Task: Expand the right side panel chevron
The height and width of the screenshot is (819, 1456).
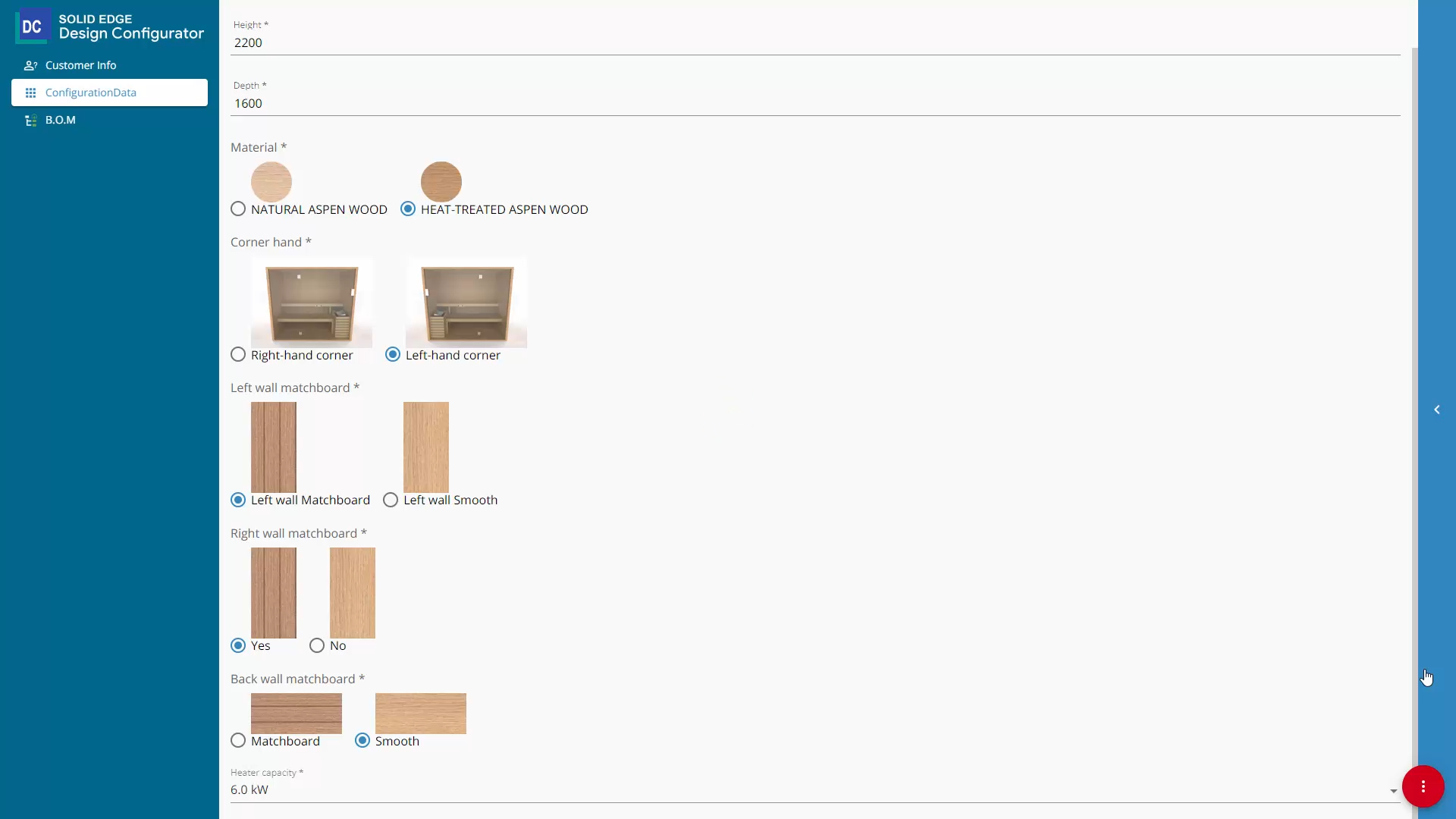Action: click(1436, 409)
